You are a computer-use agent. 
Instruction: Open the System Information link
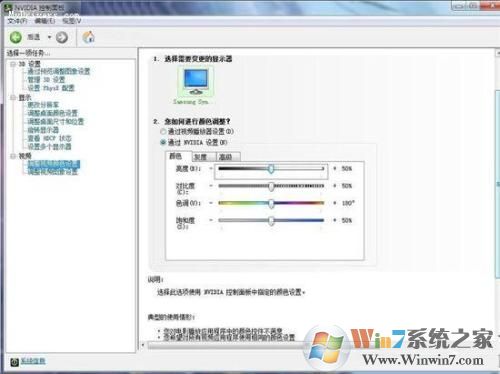pos(33,361)
